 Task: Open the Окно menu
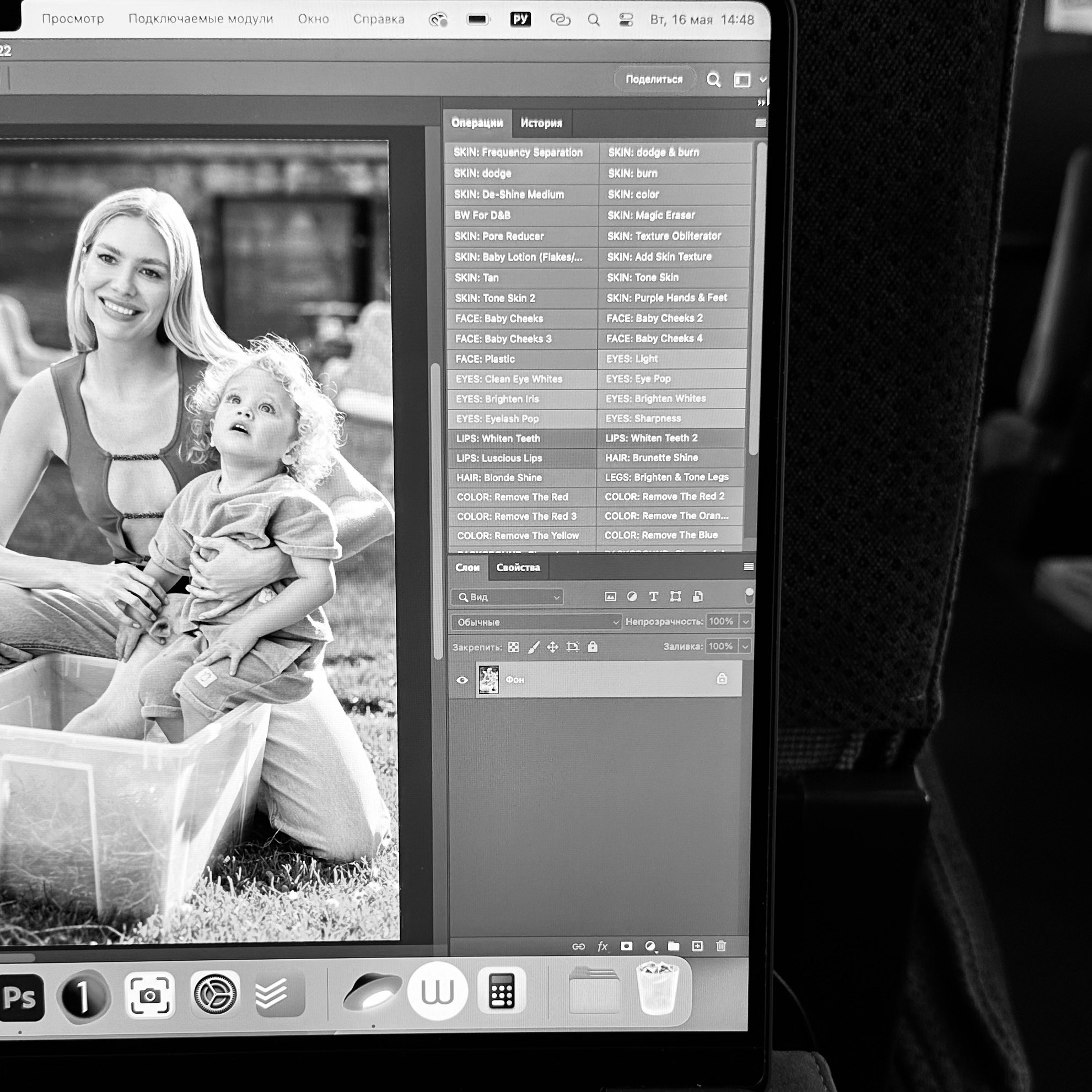(x=313, y=19)
